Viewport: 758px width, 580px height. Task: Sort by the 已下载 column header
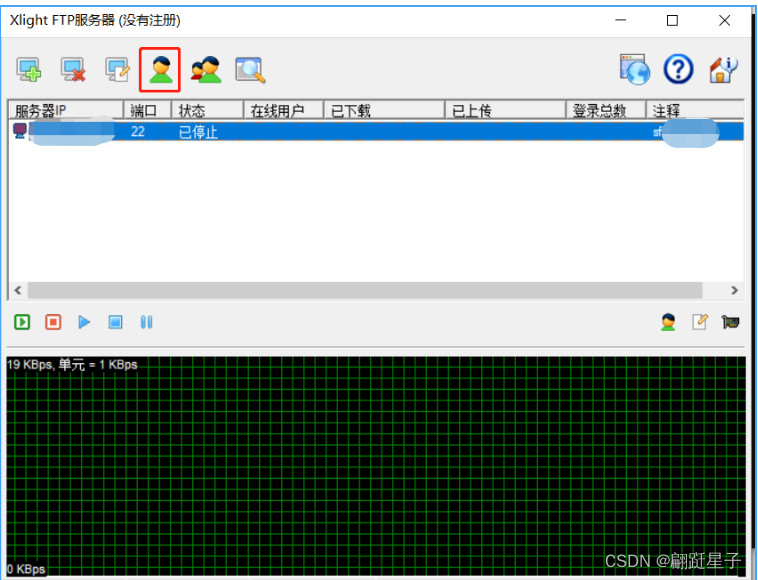[384, 111]
